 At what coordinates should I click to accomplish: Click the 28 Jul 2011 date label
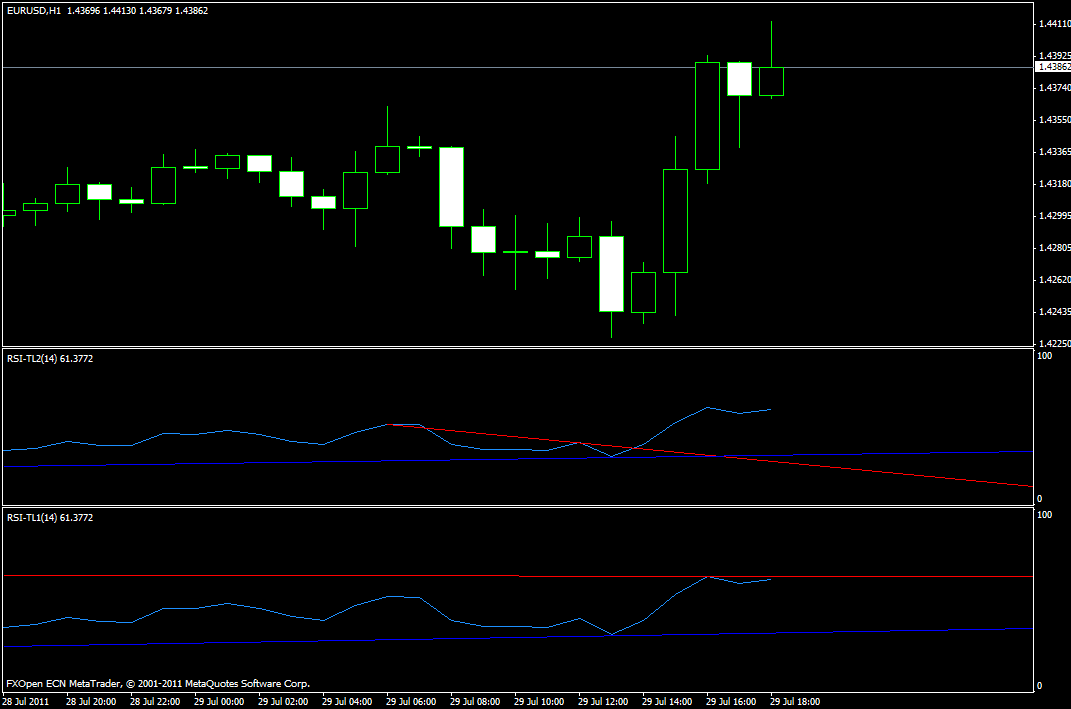(28, 701)
